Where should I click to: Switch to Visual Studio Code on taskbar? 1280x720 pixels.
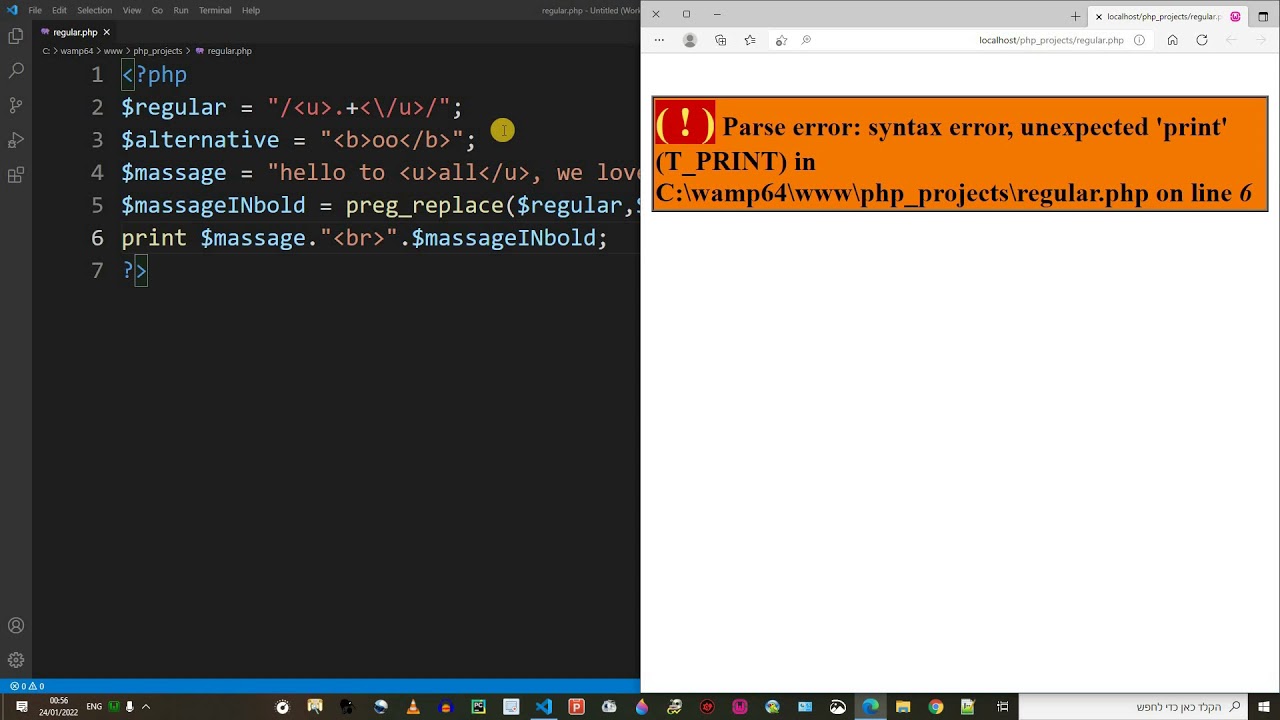pos(543,707)
